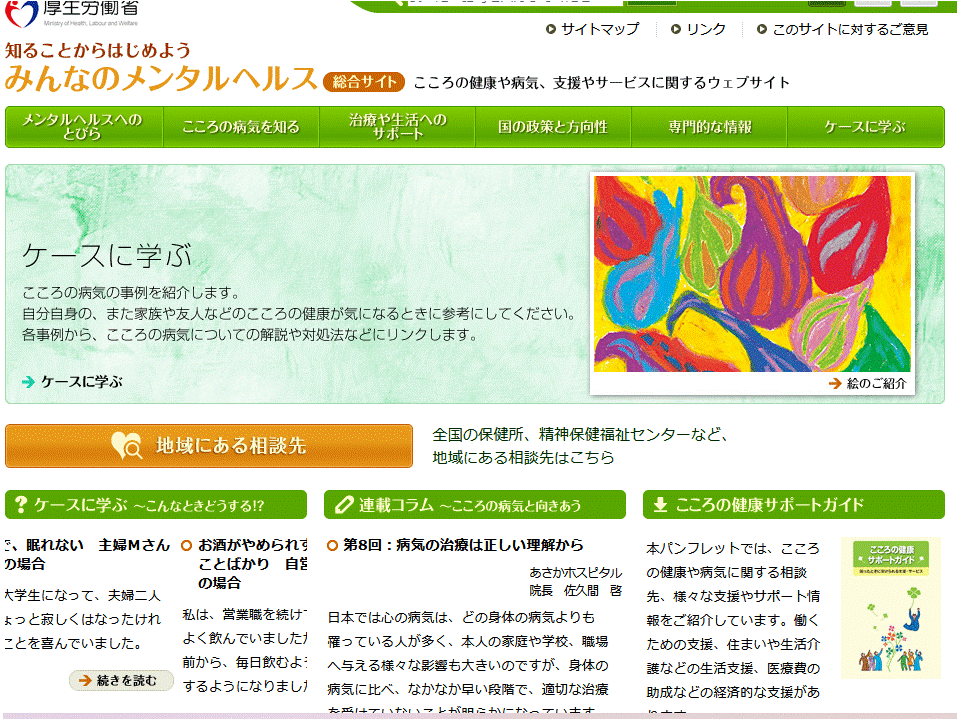Open the リンク page in top navigation
This screenshot has width=960, height=720.
tap(705, 29)
